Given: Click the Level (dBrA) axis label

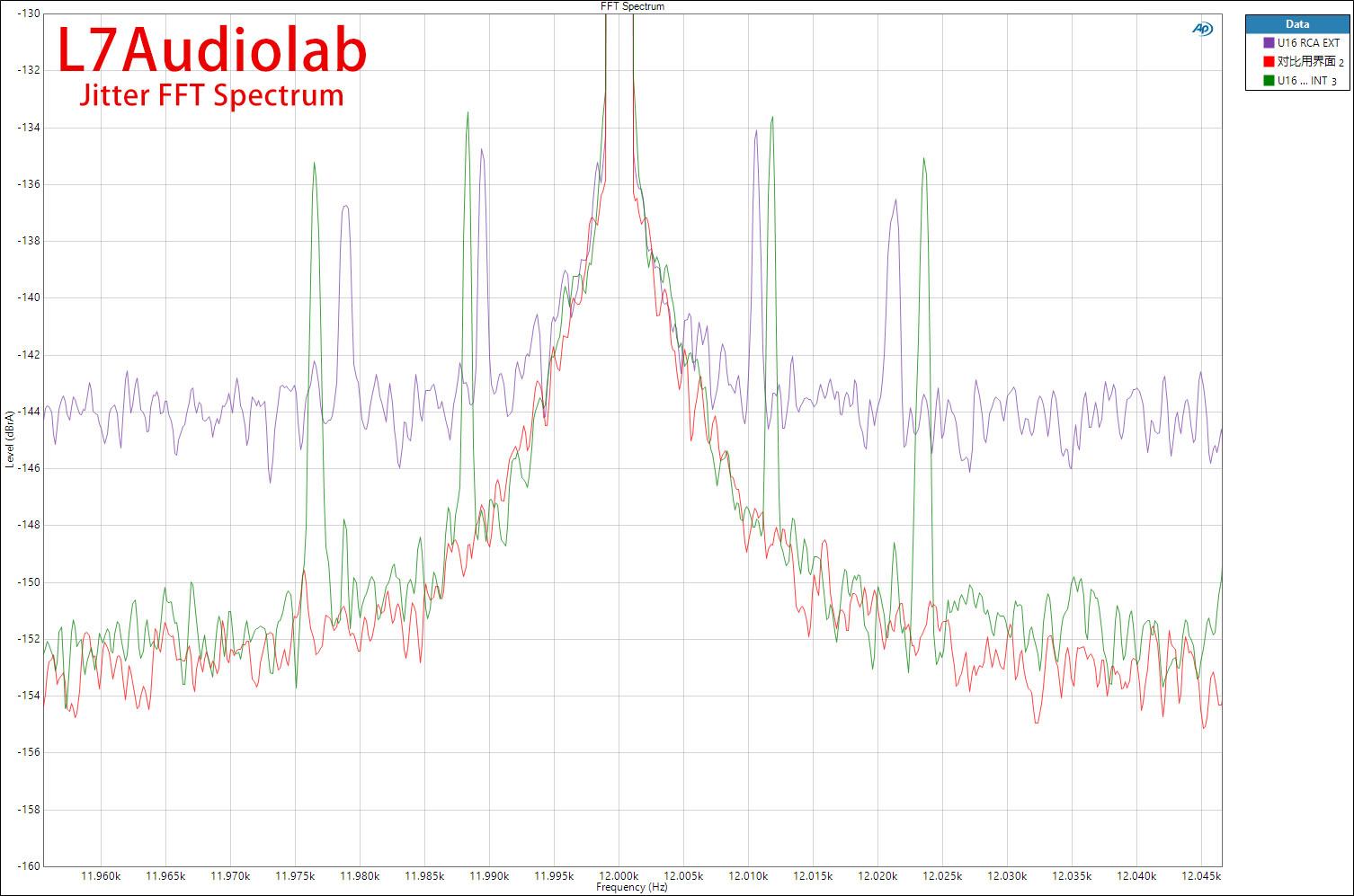Looking at the screenshot, I should pyautogui.click(x=10, y=439).
